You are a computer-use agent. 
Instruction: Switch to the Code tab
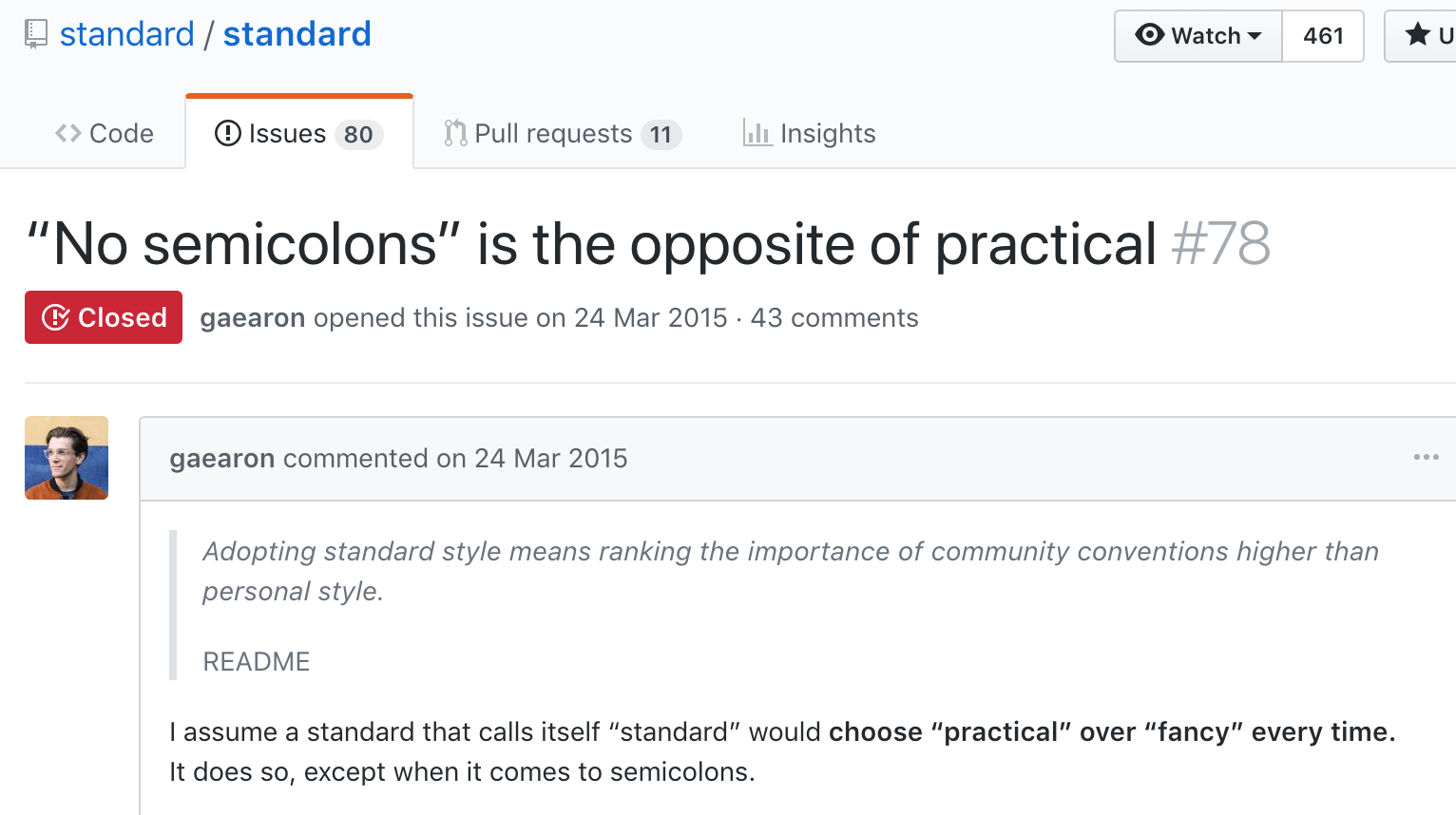105,134
